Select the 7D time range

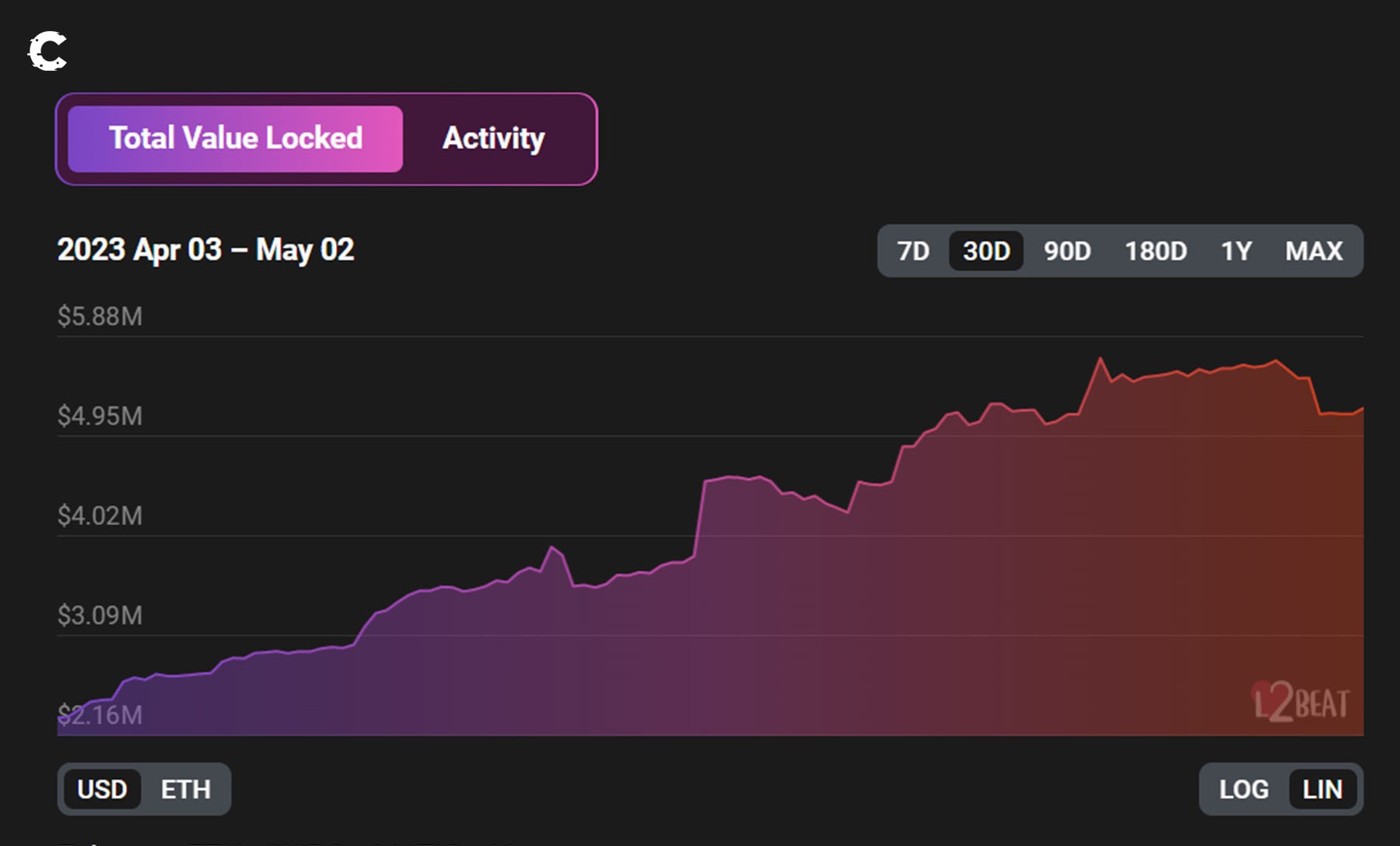click(912, 251)
